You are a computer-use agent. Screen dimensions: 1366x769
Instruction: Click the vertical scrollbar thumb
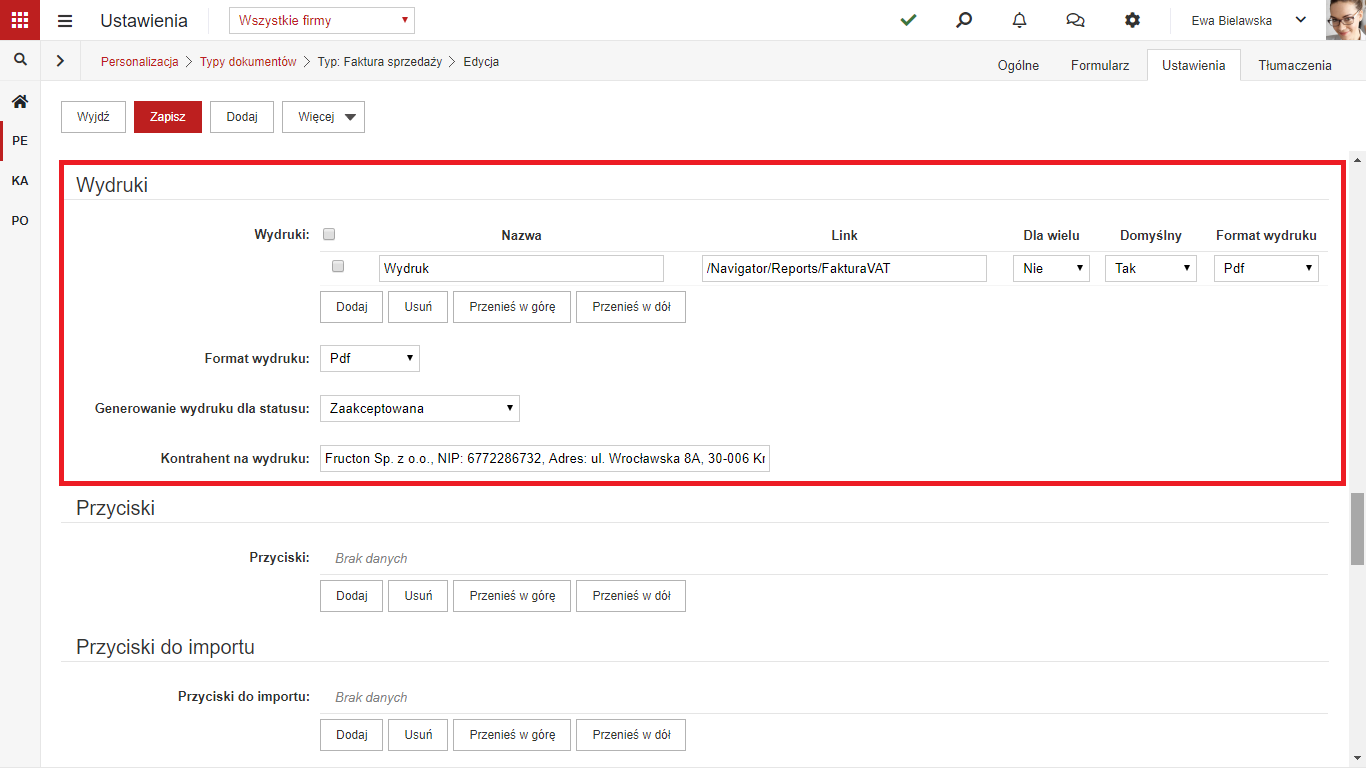[1357, 529]
